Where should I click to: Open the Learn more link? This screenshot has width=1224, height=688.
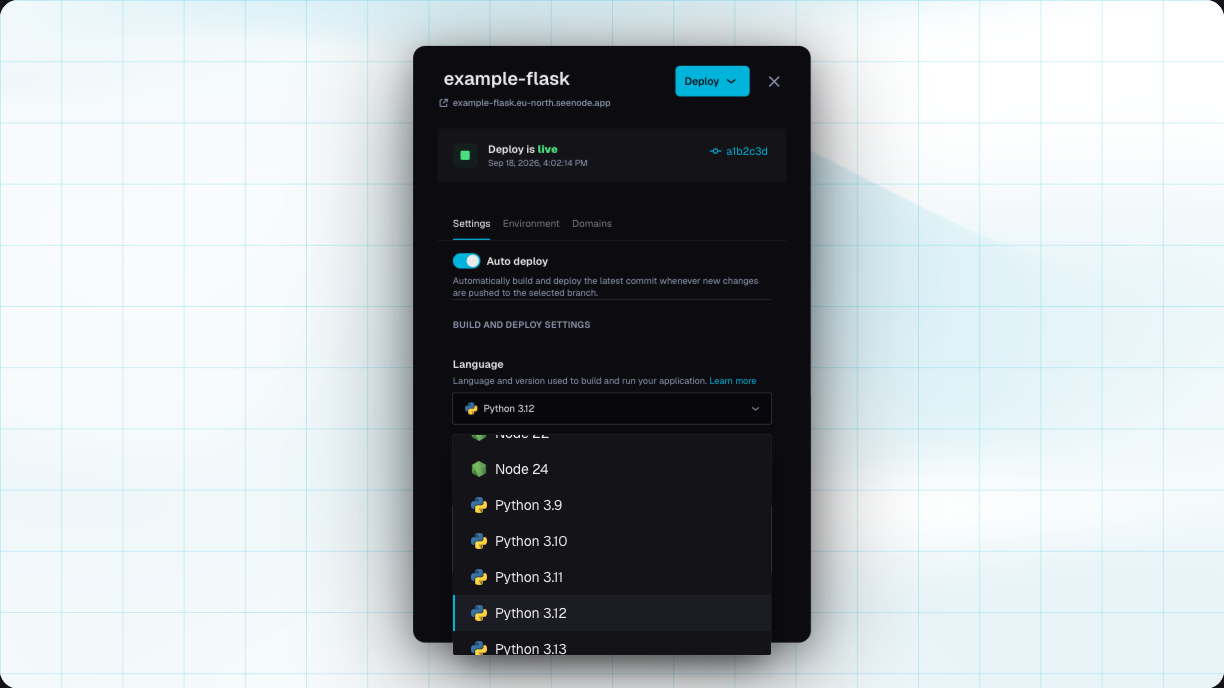tap(733, 381)
